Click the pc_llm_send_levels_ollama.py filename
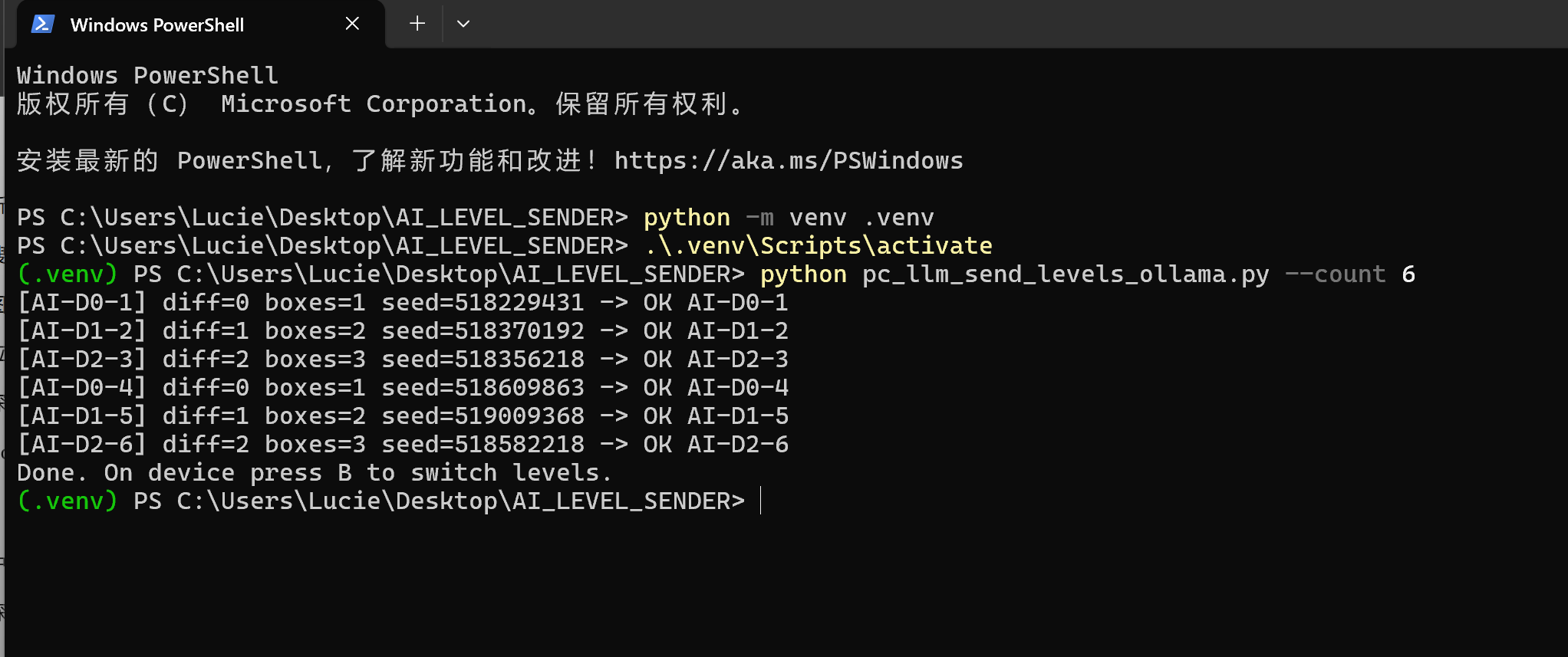This screenshot has height=657, width=1568. click(x=1065, y=274)
